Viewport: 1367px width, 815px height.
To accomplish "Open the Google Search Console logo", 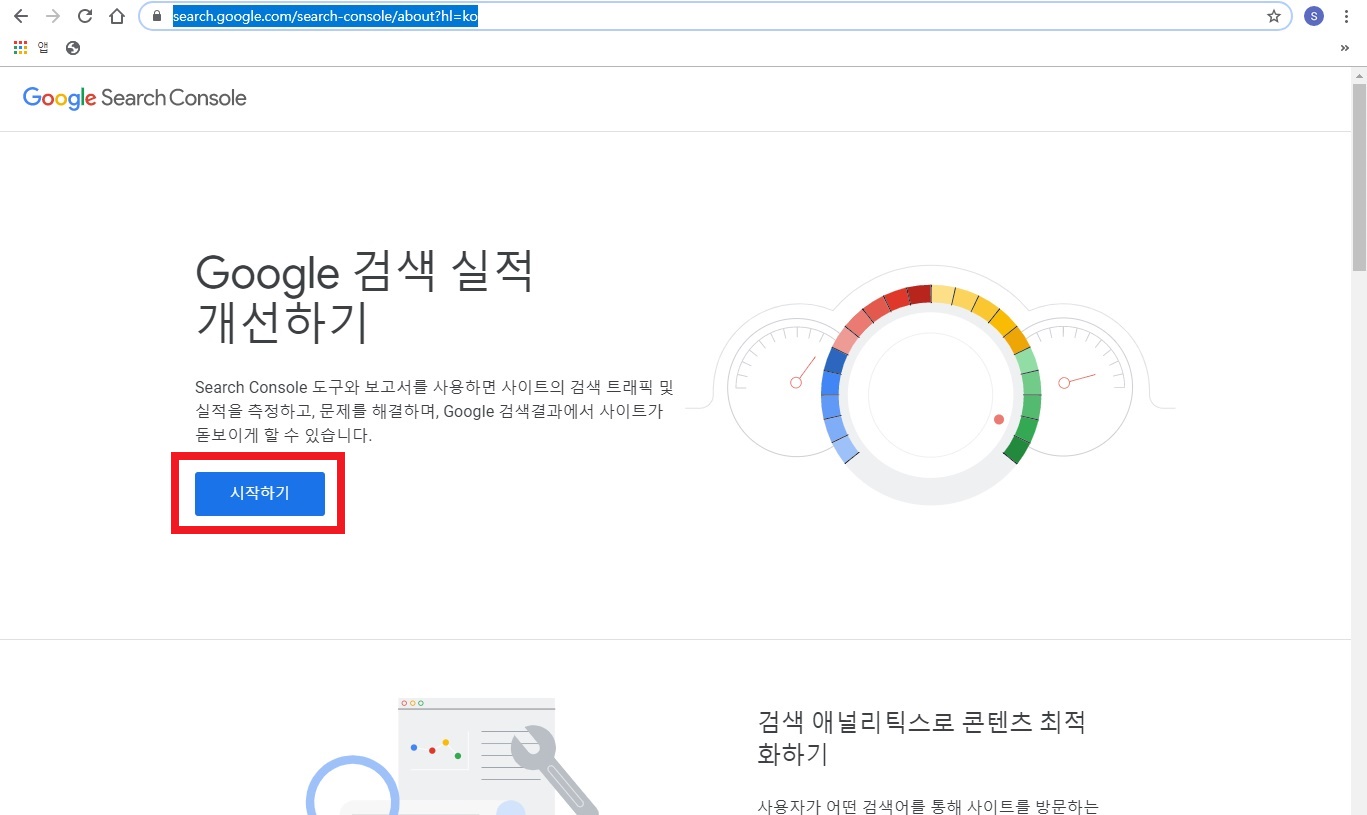I will click(134, 98).
